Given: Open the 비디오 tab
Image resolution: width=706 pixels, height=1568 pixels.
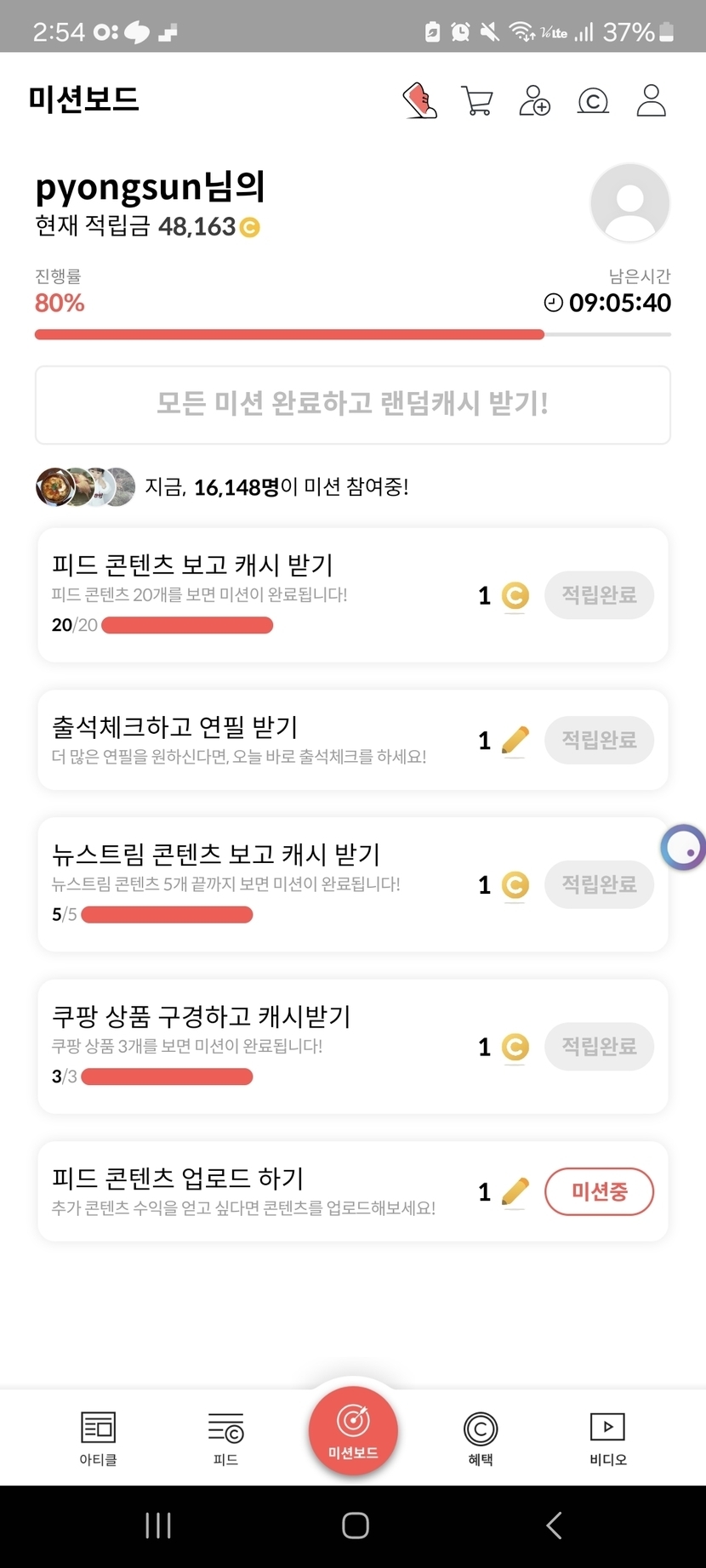Looking at the screenshot, I should [607, 1438].
